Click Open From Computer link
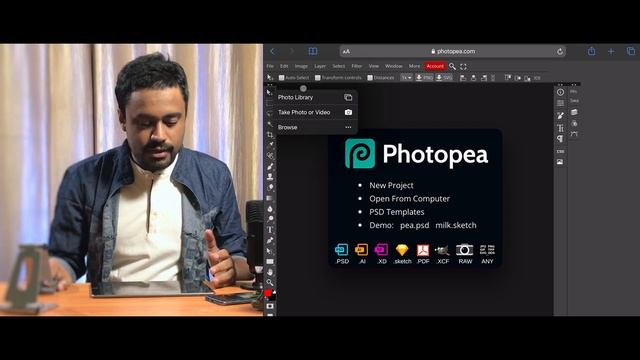 click(x=409, y=199)
